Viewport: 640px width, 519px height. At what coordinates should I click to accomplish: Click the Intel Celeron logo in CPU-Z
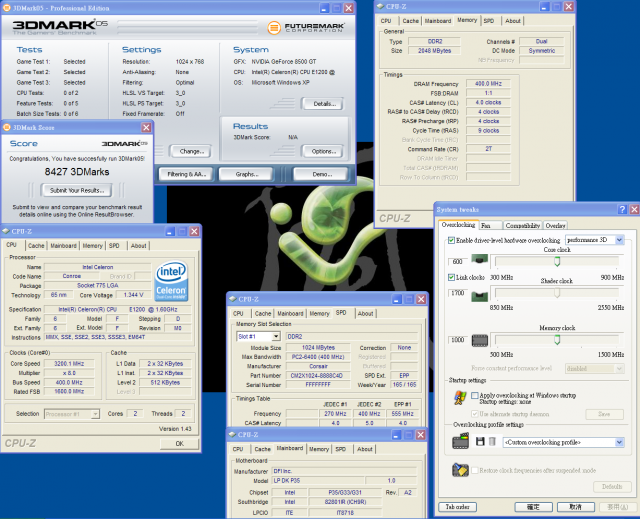pyautogui.click(x=171, y=281)
